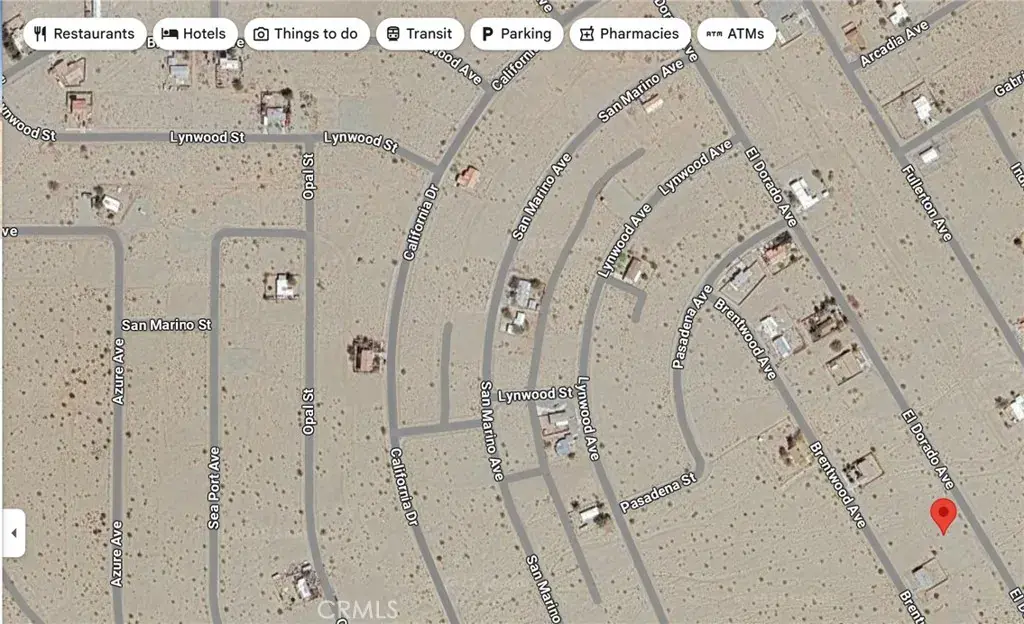Click the San Marino St street label
Screen dimensions: 1024x624
(x=167, y=324)
